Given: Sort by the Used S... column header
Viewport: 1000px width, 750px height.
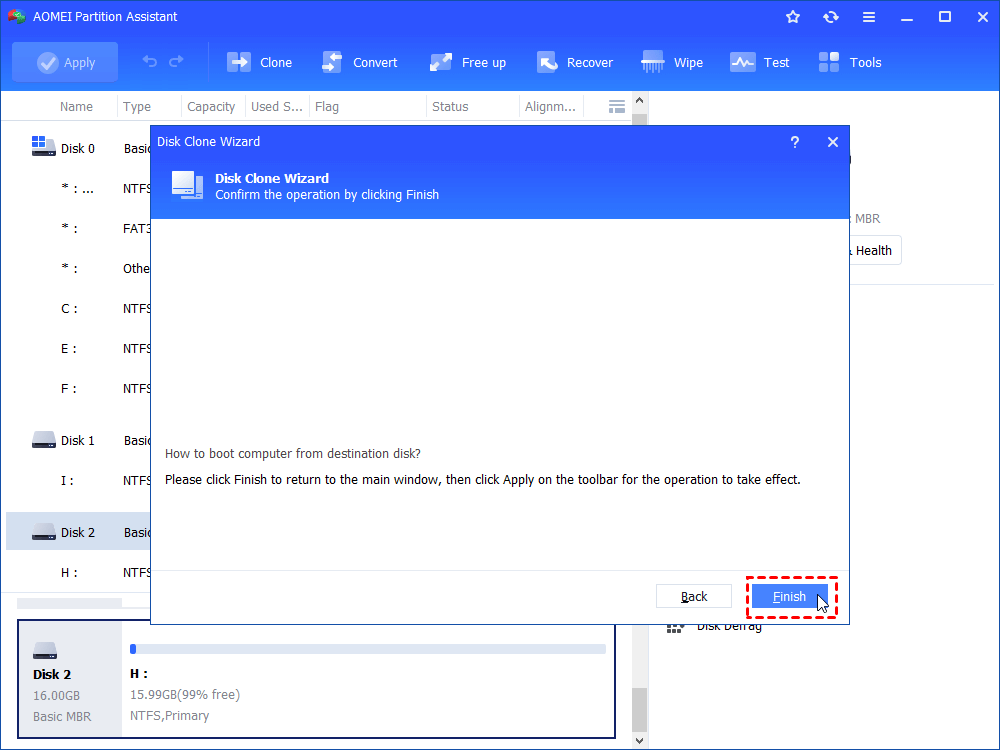Looking at the screenshot, I should [277, 107].
